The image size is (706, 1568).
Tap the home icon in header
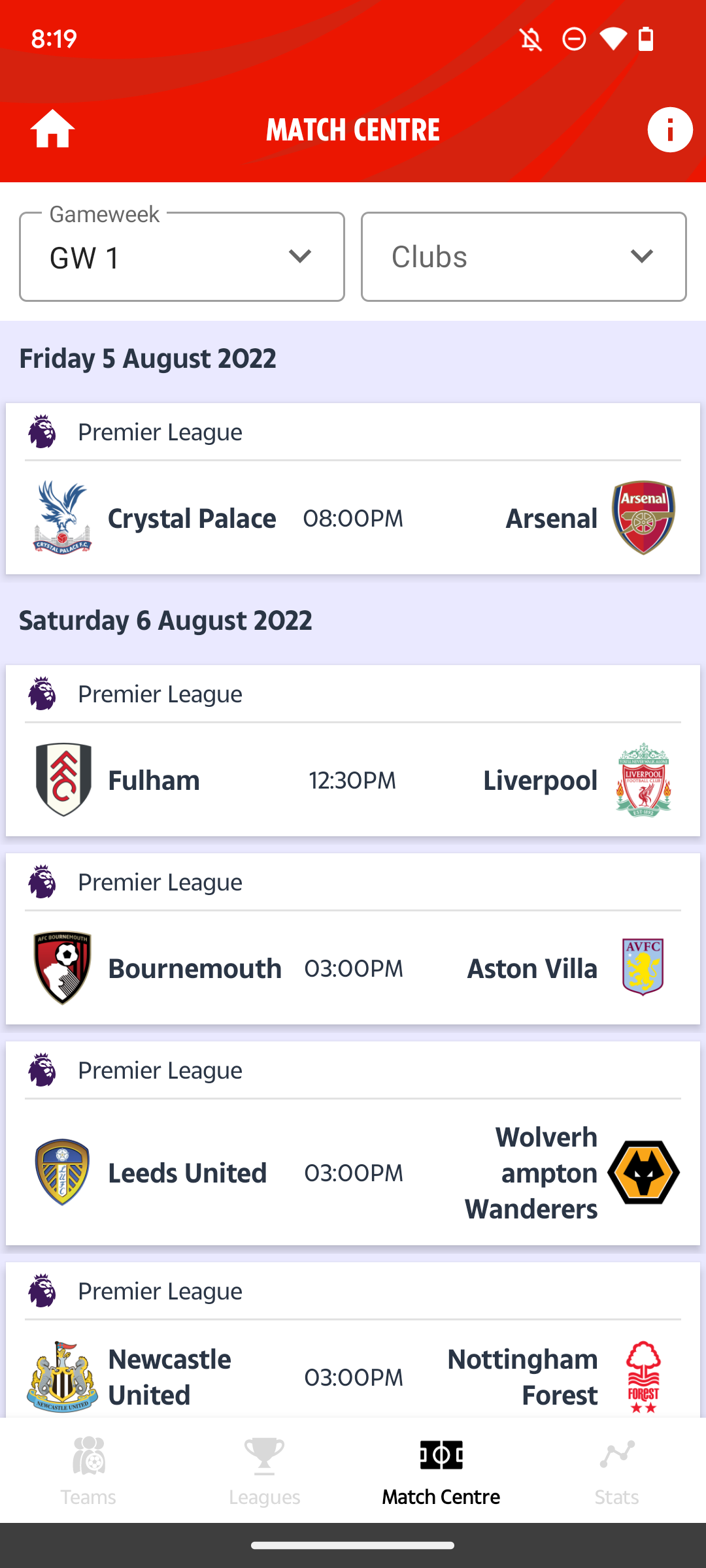click(x=52, y=129)
